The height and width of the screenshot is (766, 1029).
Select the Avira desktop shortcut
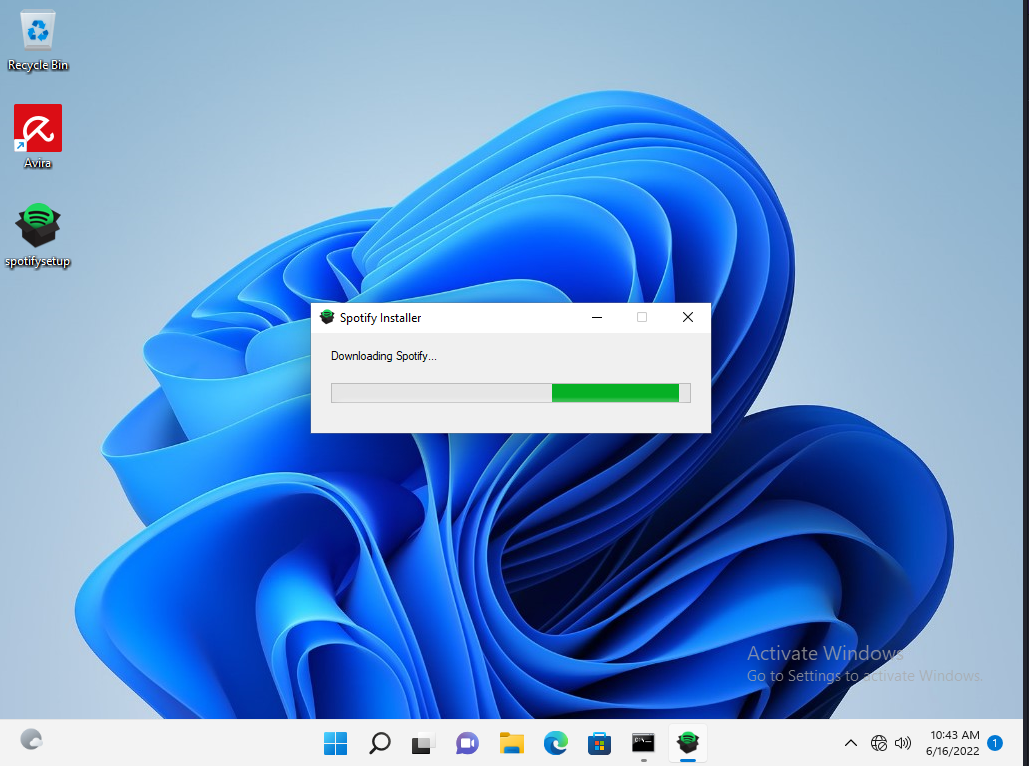(38, 129)
